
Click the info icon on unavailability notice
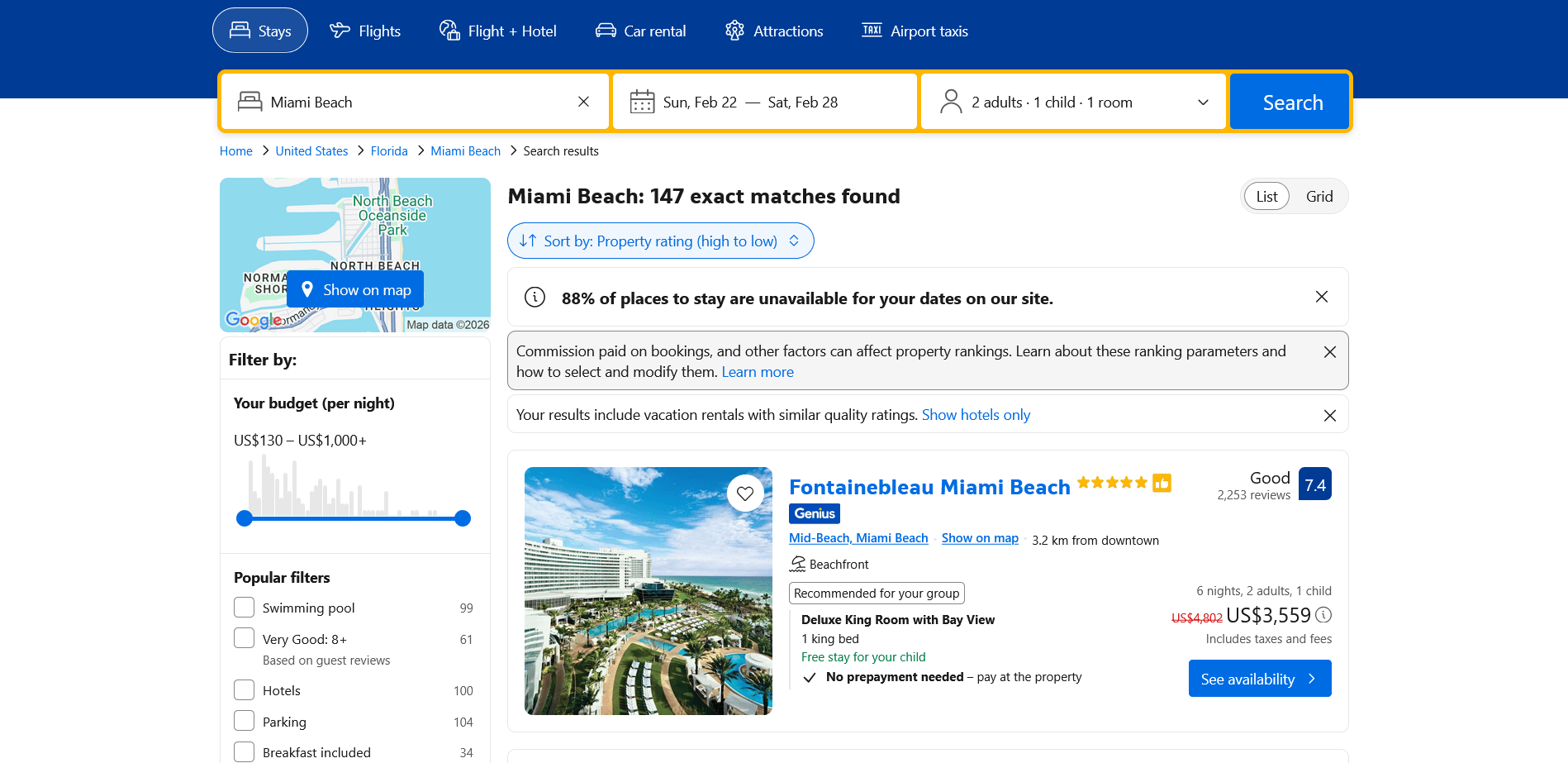[x=535, y=297]
